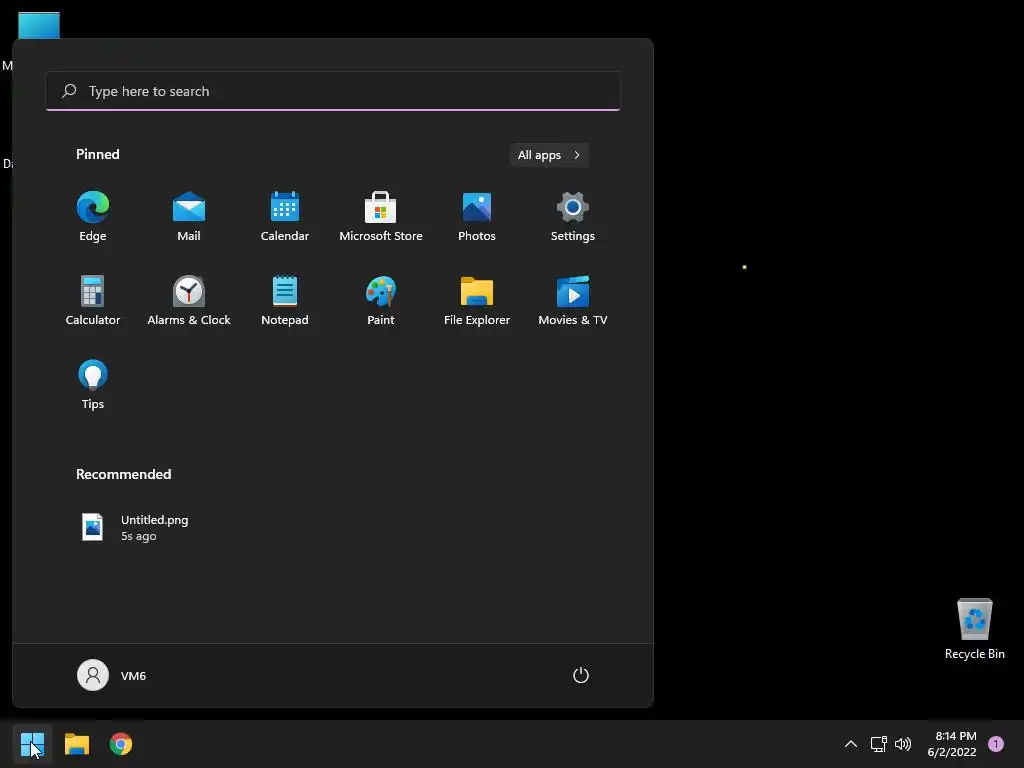The width and height of the screenshot is (1024, 768).
Task: Launch the Paint app
Action: point(381,301)
